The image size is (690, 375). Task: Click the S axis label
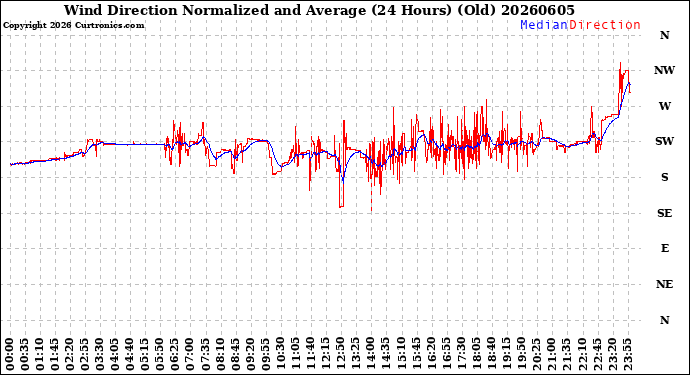click(x=664, y=177)
